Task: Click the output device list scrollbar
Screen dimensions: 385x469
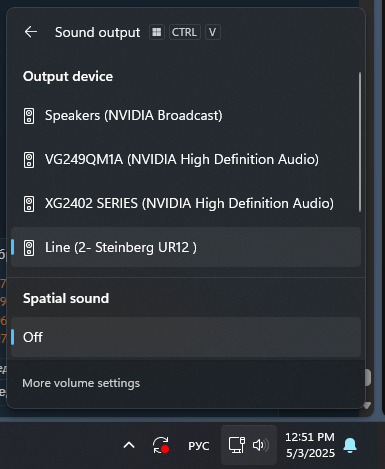Action: (360, 142)
